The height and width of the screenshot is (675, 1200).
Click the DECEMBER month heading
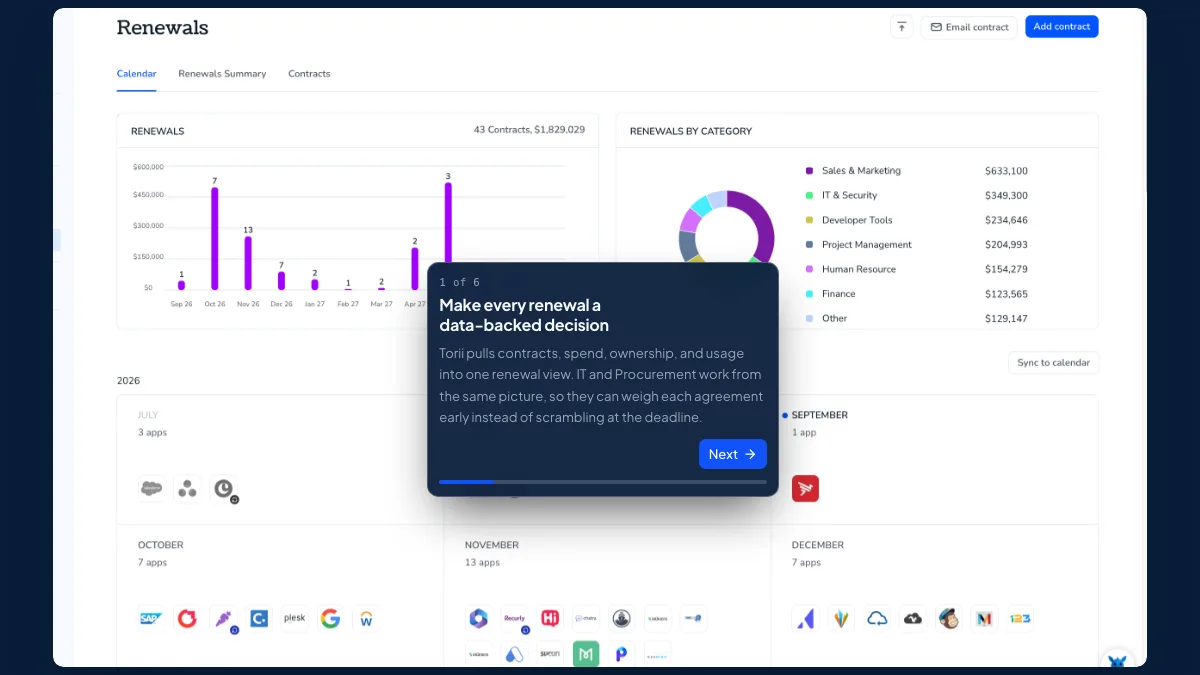click(818, 545)
